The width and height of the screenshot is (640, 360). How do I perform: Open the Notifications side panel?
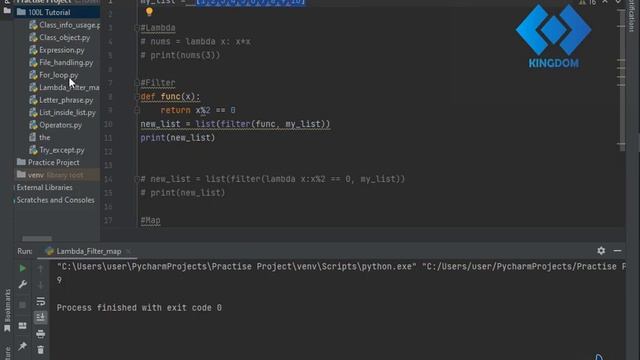pos(632,16)
